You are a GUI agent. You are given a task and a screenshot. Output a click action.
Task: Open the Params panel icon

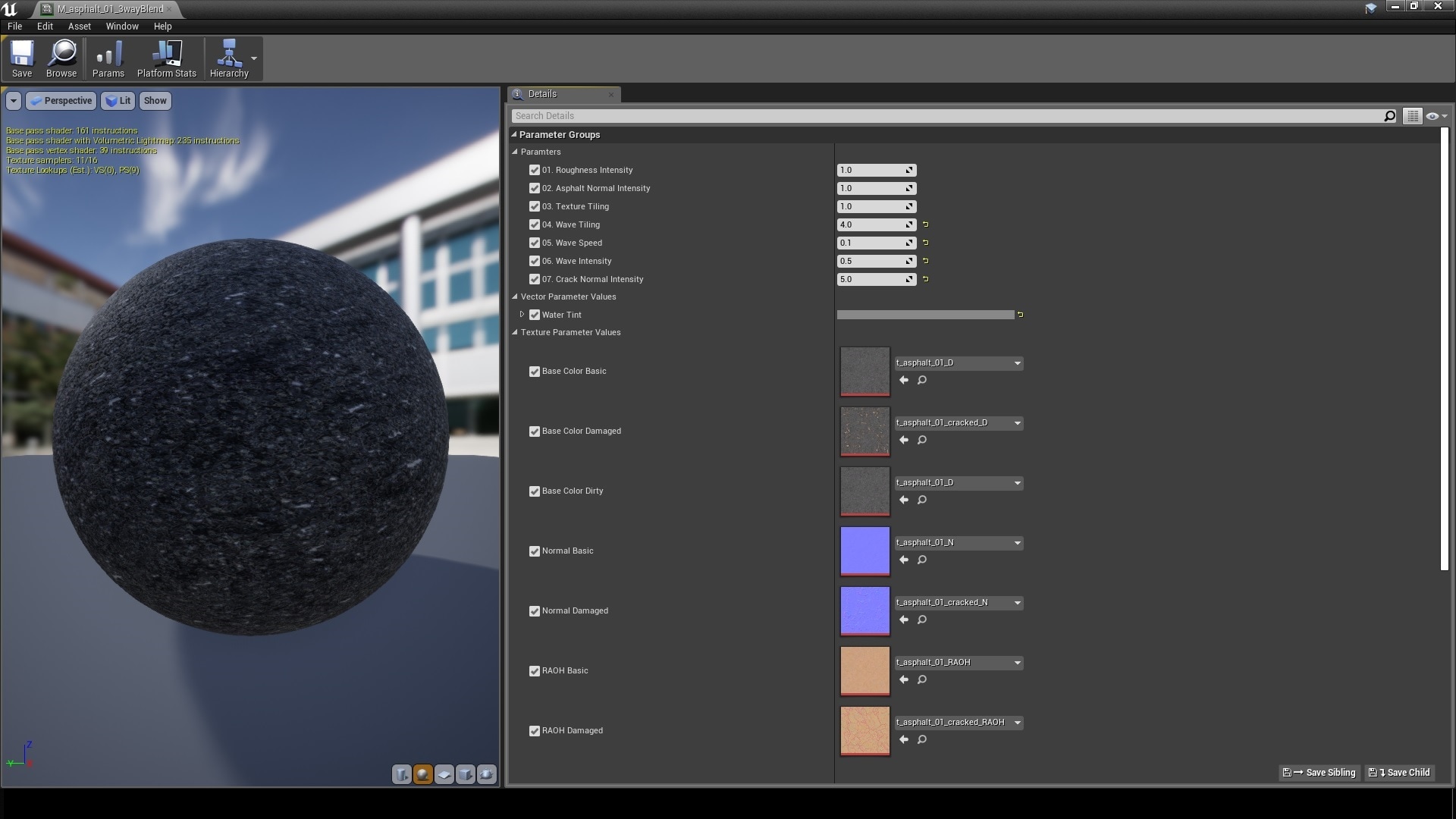[x=108, y=58]
